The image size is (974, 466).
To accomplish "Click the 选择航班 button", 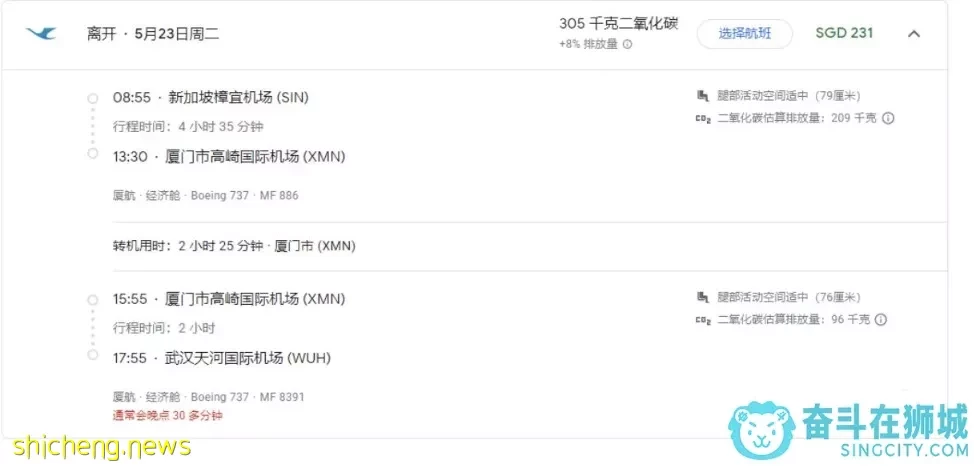I will [745, 34].
